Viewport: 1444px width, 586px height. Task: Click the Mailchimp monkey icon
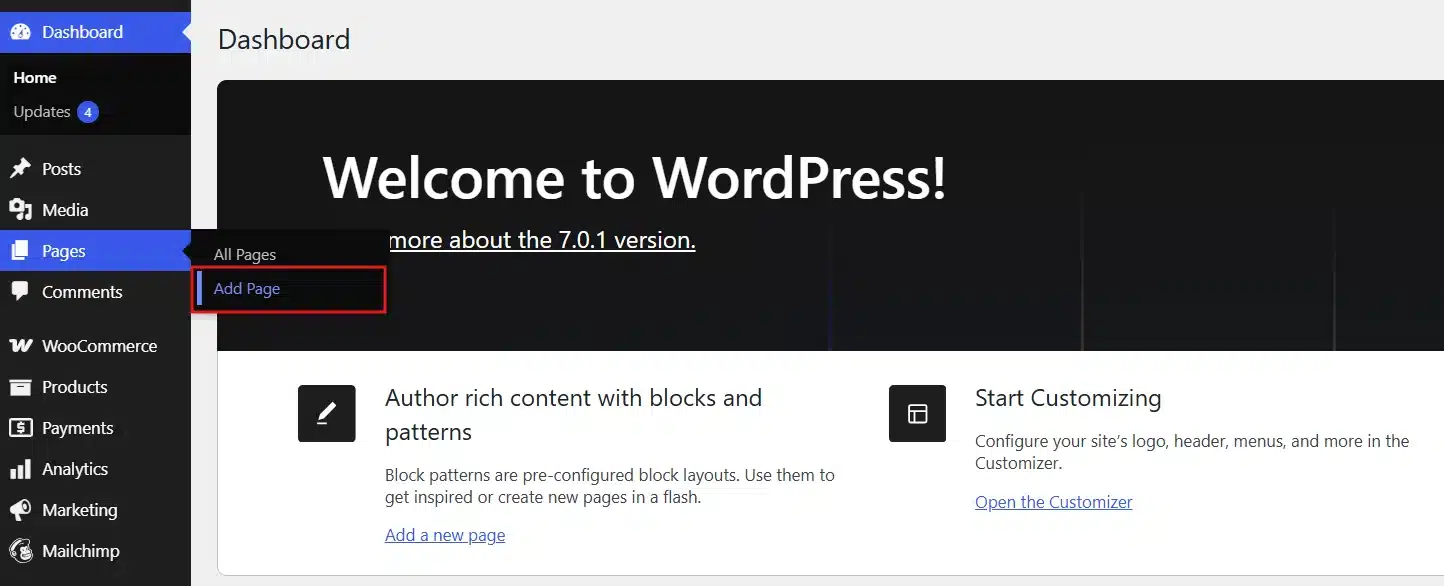point(20,551)
